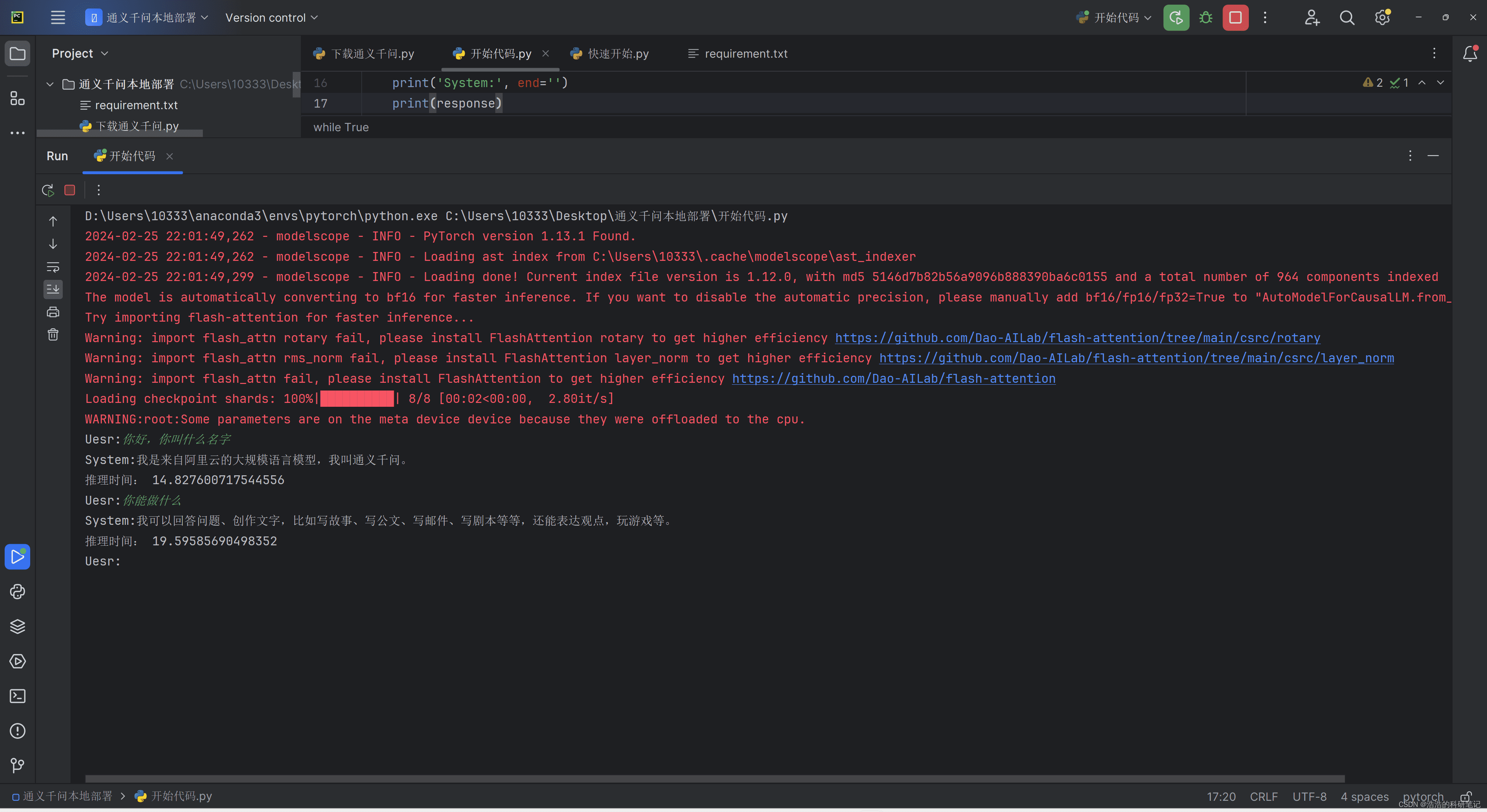Screen dimensions: 1487x812
Task: Close the 开始代码 Run tab
Action: coord(169,156)
